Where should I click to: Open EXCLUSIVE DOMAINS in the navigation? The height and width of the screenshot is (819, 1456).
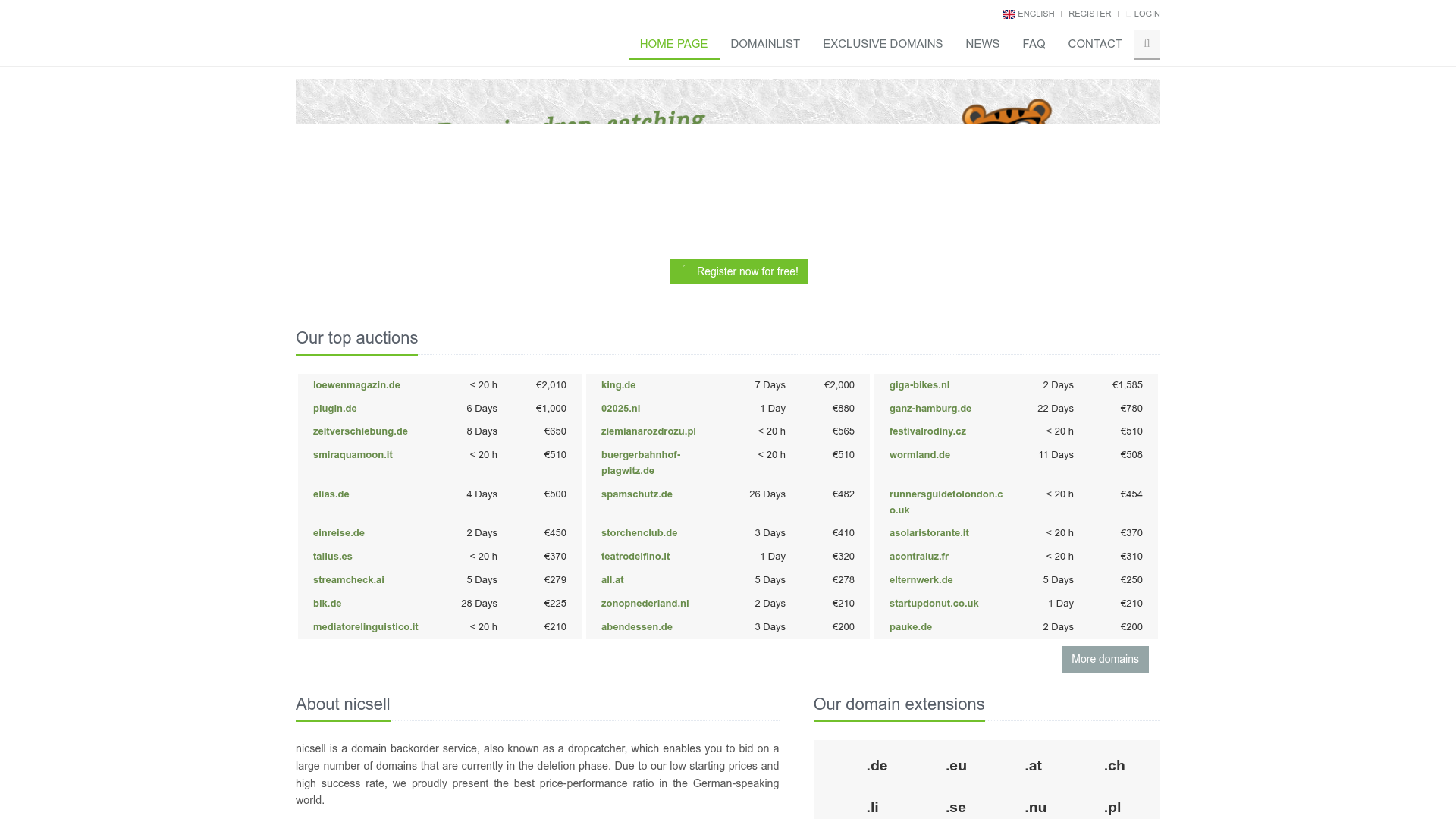coord(883,44)
